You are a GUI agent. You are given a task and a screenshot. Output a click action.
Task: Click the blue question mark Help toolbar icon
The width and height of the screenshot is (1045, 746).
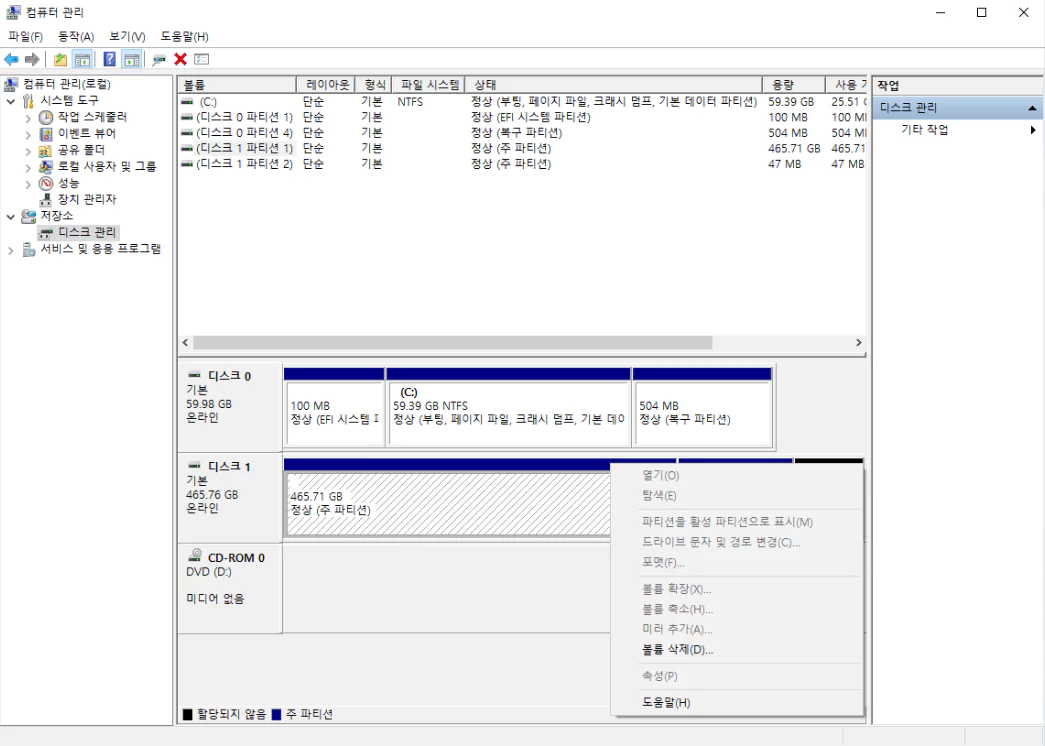109,59
